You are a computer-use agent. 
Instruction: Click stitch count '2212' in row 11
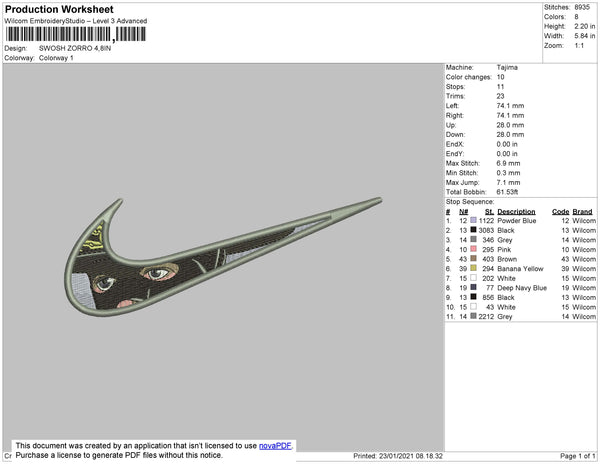(486, 316)
